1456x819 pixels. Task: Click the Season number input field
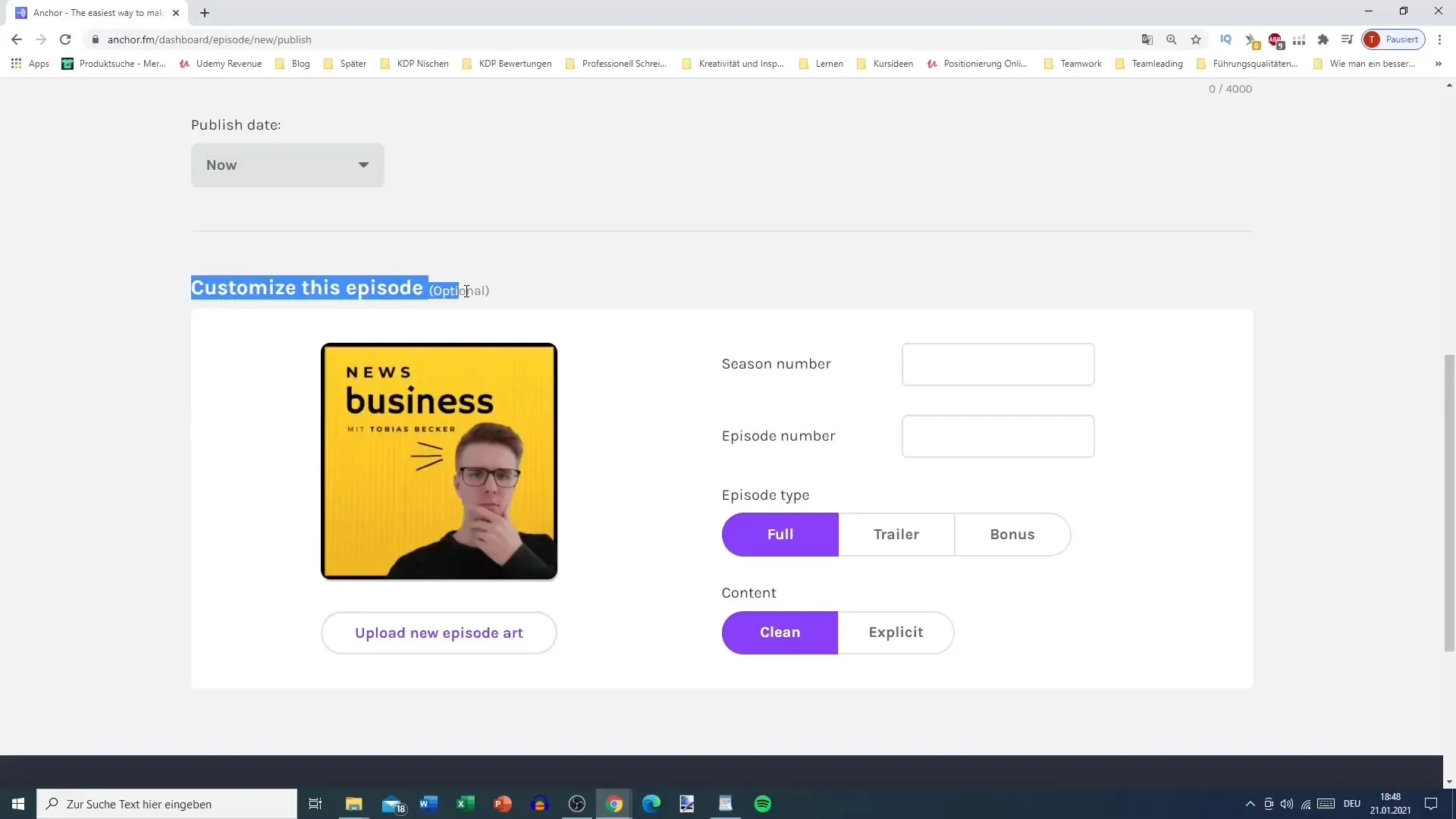pos(997,363)
